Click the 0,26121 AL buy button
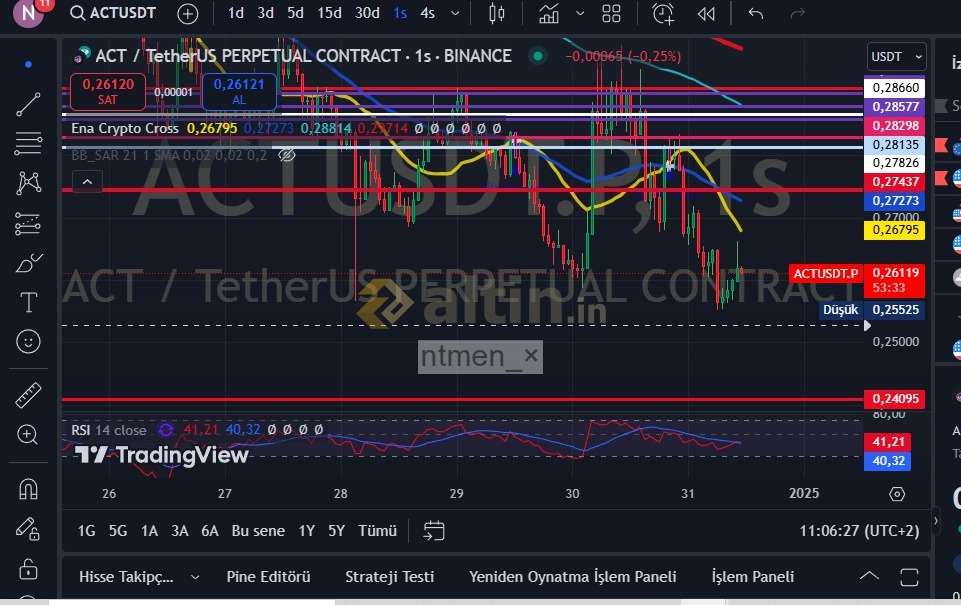This screenshot has width=961, height=605. click(239, 91)
